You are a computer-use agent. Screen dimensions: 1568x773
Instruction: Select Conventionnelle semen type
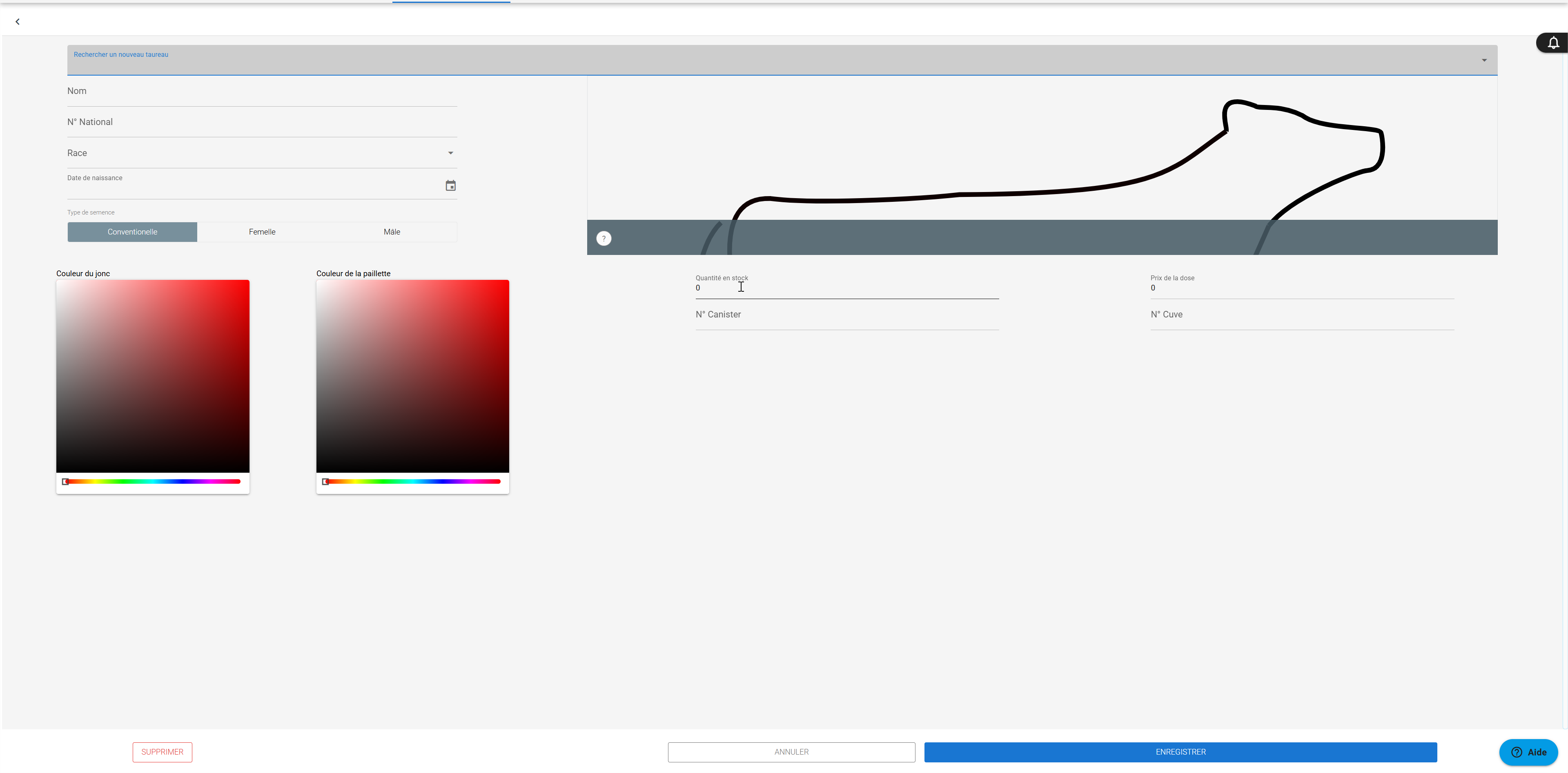click(132, 232)
